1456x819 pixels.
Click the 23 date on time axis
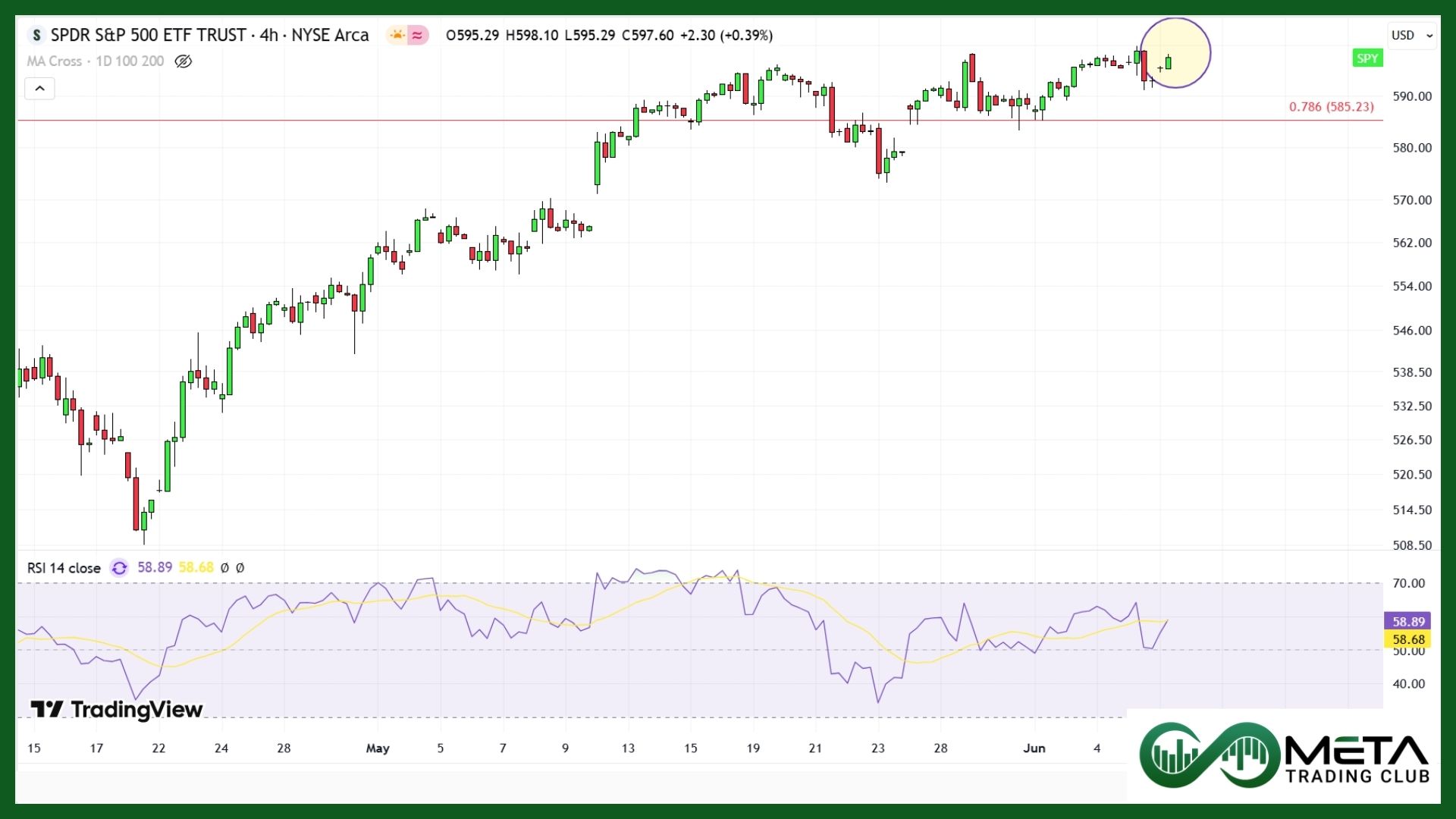(x=877, y=748)
